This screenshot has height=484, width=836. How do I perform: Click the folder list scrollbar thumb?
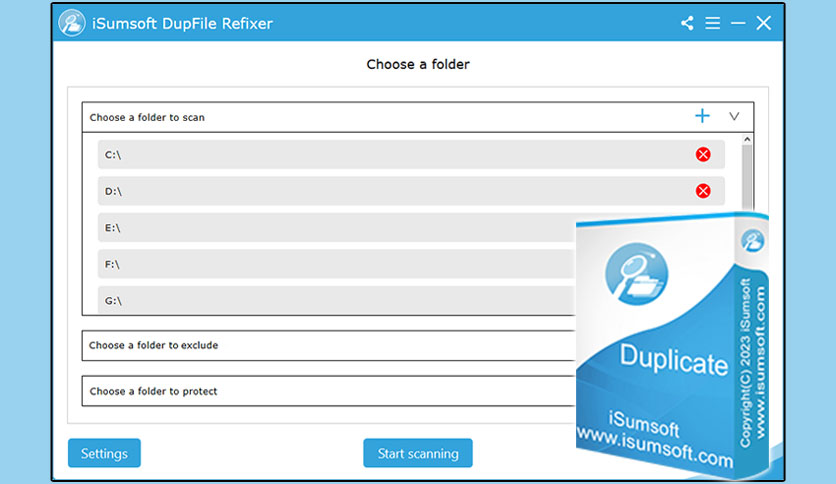click(x=747, y=178)
